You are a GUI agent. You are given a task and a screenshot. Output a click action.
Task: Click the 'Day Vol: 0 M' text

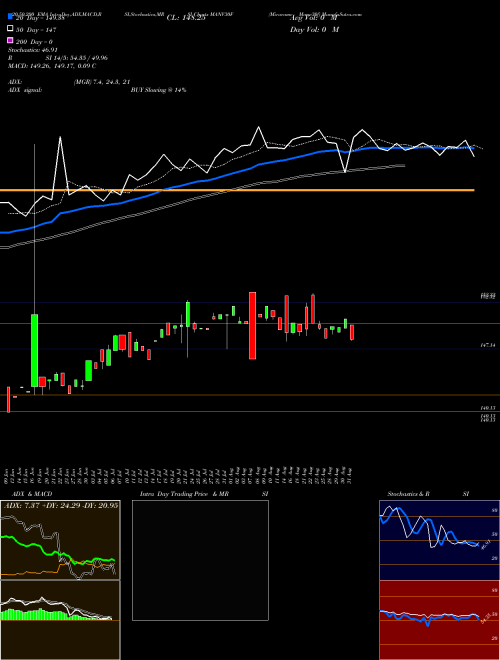tap(314, 29)
